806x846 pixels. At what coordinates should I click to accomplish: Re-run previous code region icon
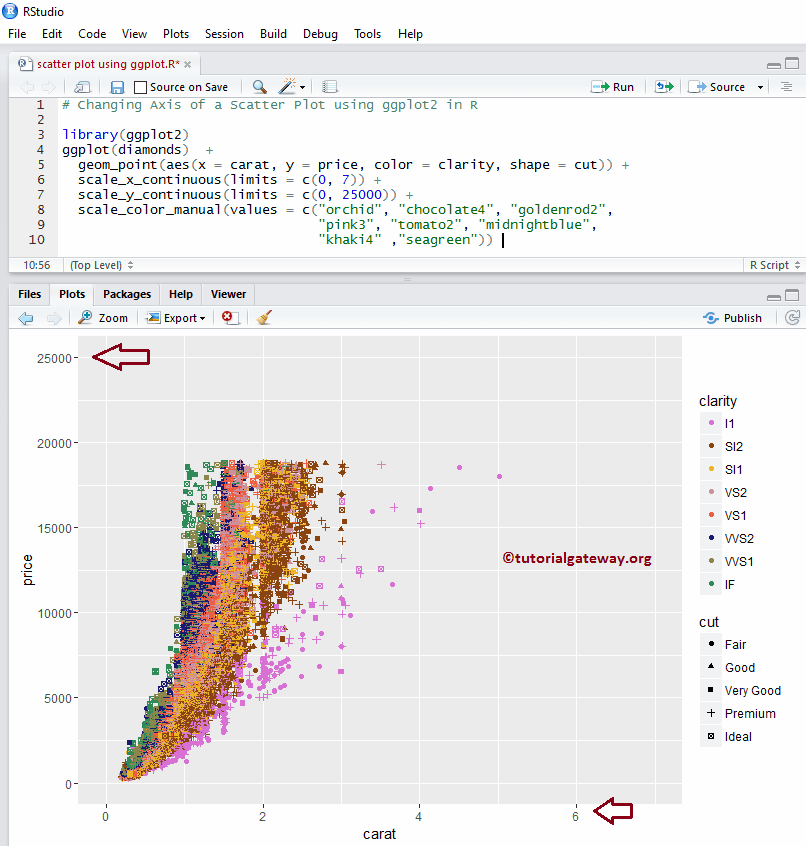pyautogui.click(x=664, y=87)
